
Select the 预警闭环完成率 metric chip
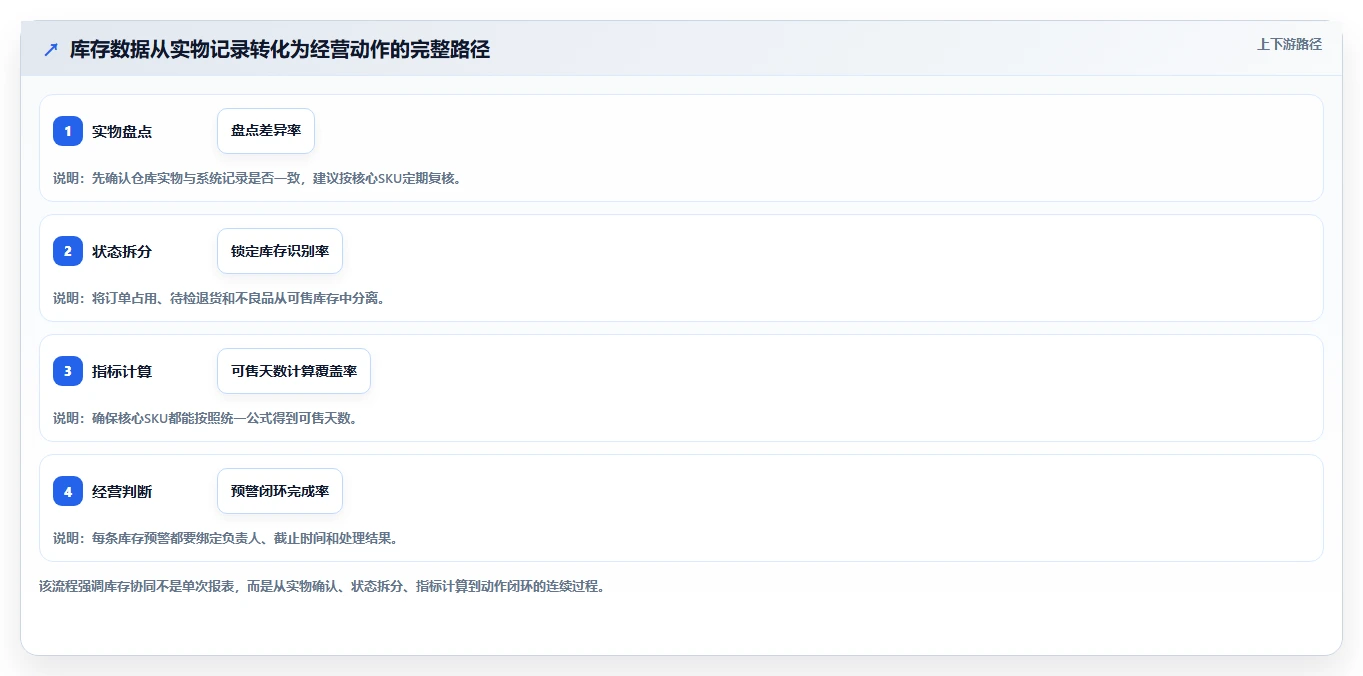[280, 491]
